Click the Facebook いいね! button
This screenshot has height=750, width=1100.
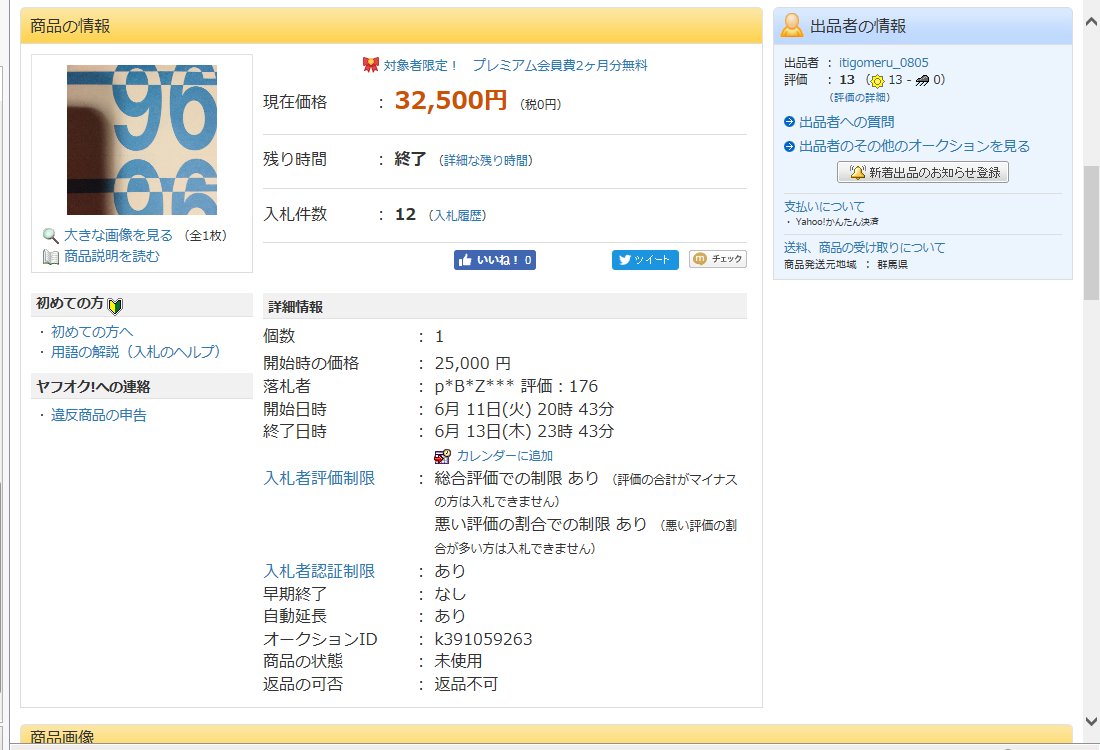[495, 260]
